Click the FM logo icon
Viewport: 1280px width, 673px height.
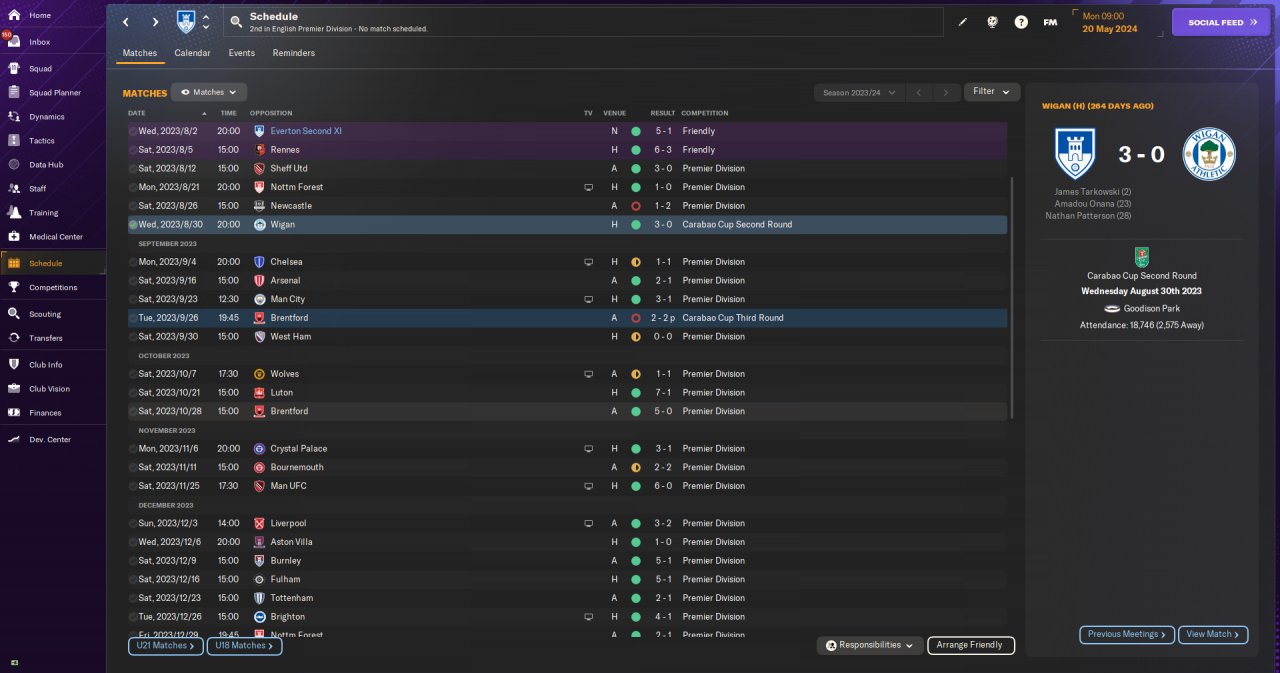pos(1050,22)
